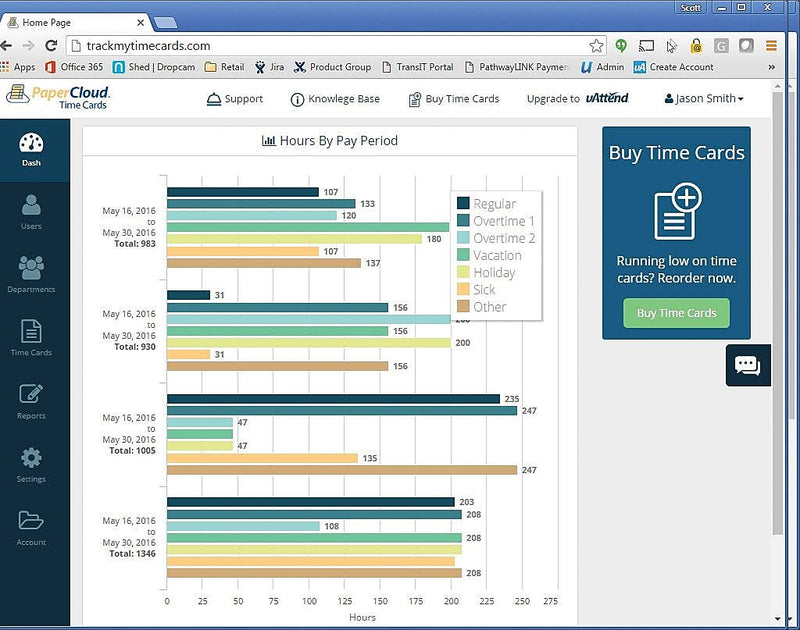
Task: Open the Time Cards sidebar icon
Action: (x=31, y=338)
